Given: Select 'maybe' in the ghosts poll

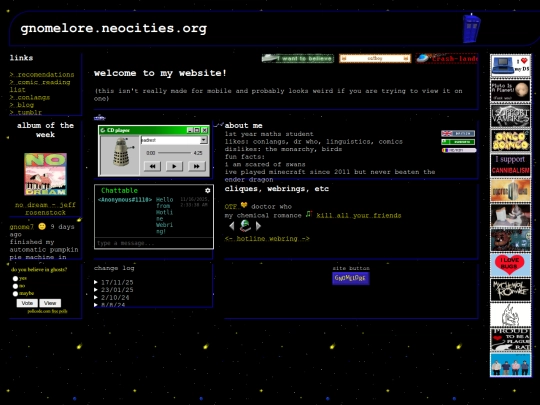Looking at the screenshot, I should point(15,294).
